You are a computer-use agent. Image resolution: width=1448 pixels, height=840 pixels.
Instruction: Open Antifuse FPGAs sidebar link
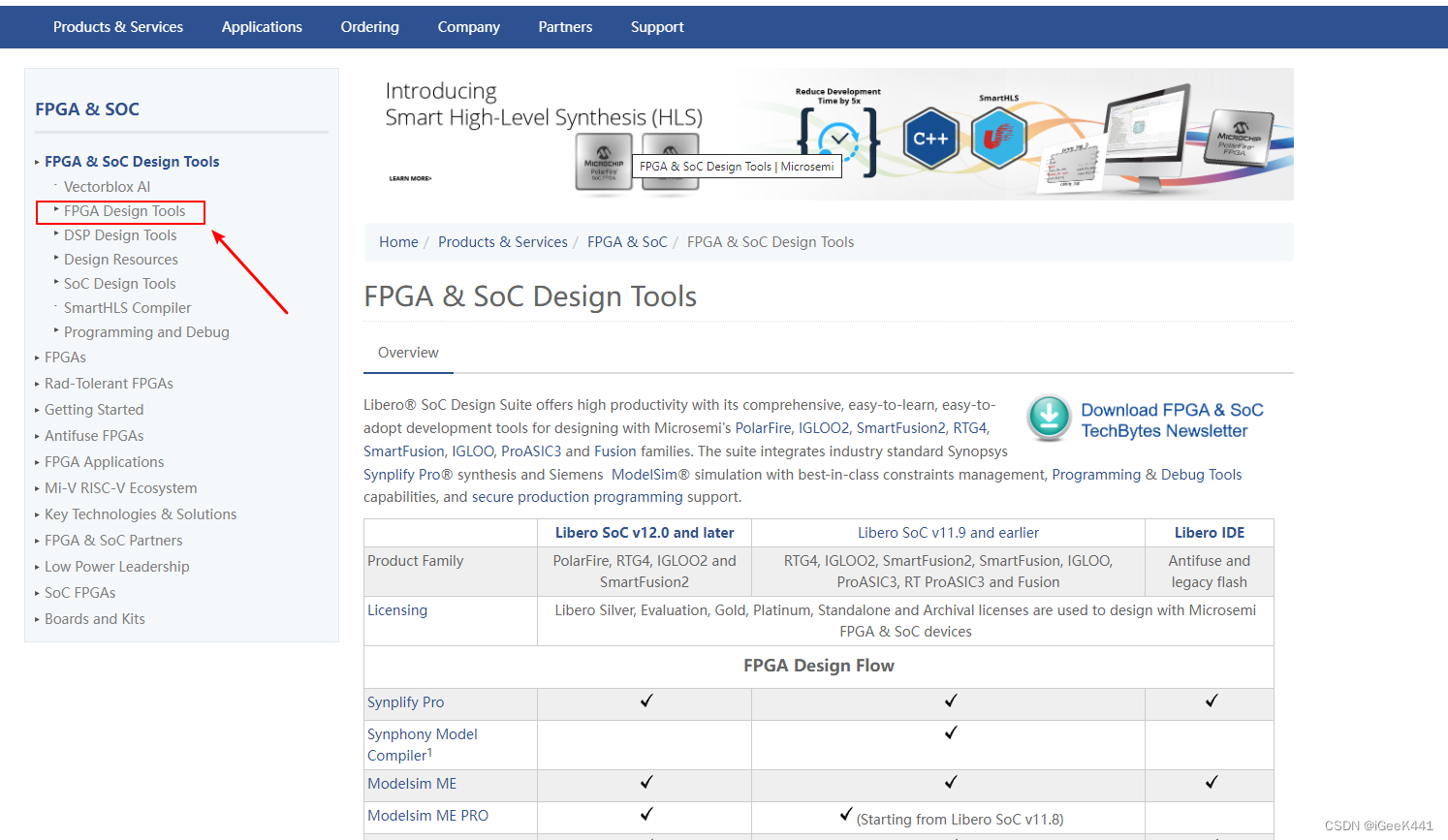coord(94,436)
